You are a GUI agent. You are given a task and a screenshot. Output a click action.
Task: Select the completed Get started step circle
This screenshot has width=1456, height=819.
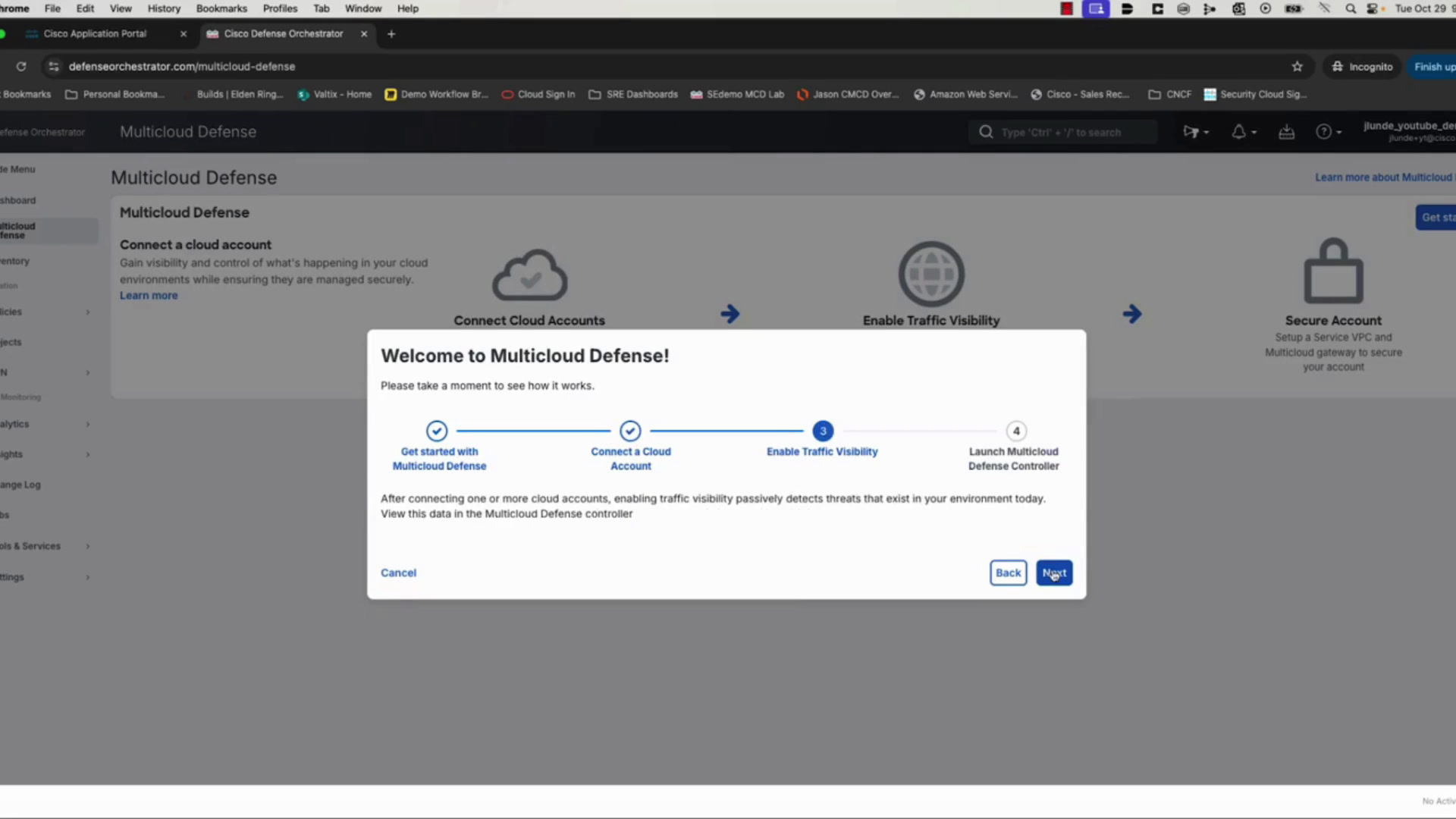coord(437,431)
